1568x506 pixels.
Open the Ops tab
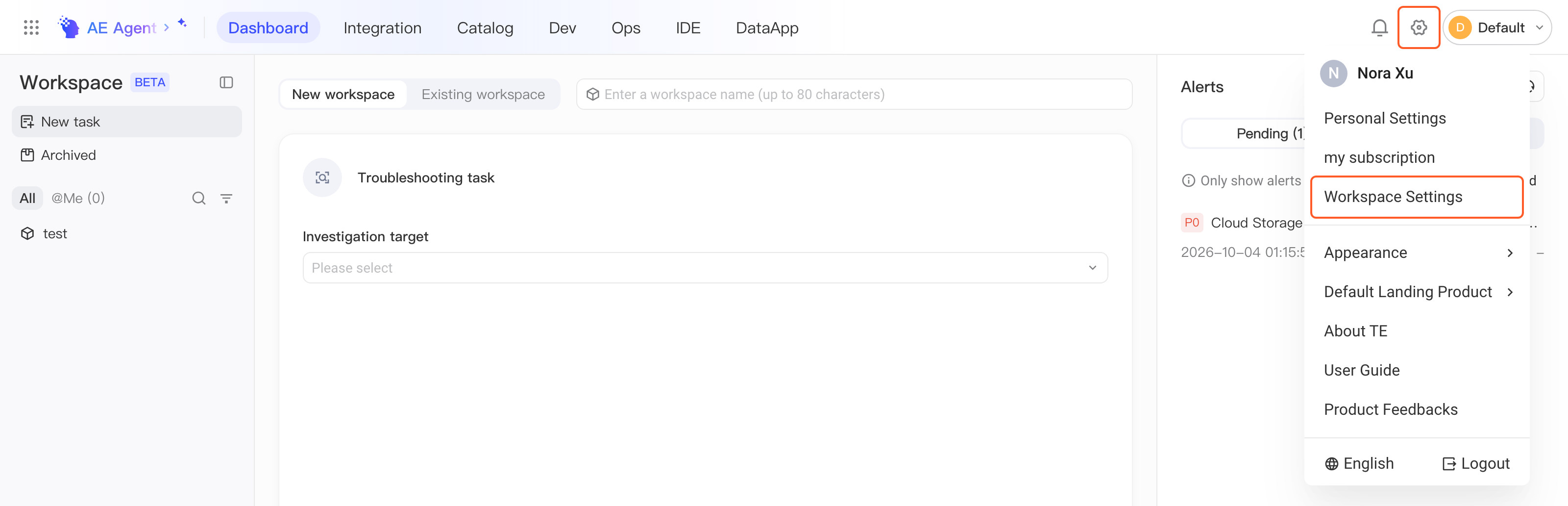coord(626,27)
